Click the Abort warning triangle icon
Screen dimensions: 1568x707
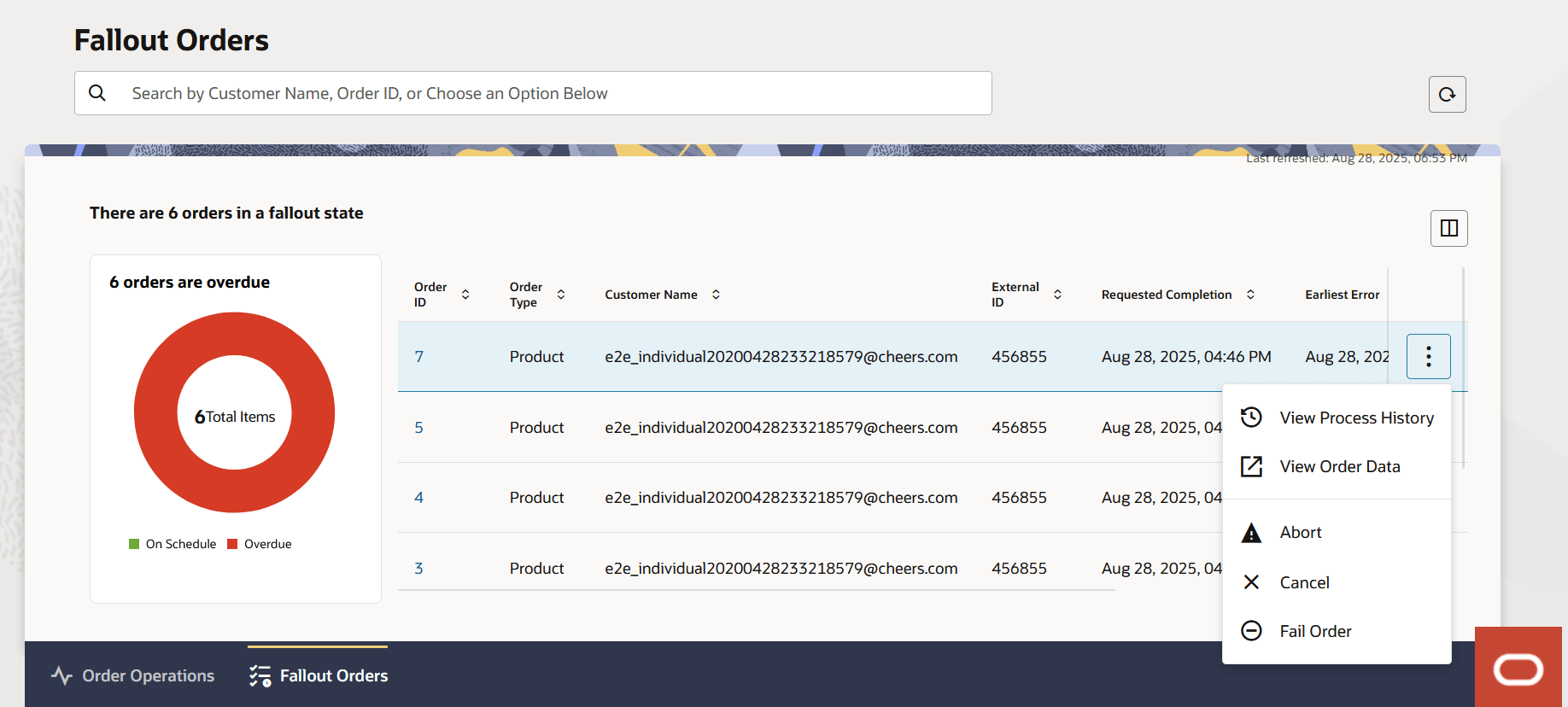[x=1251, y=533]
